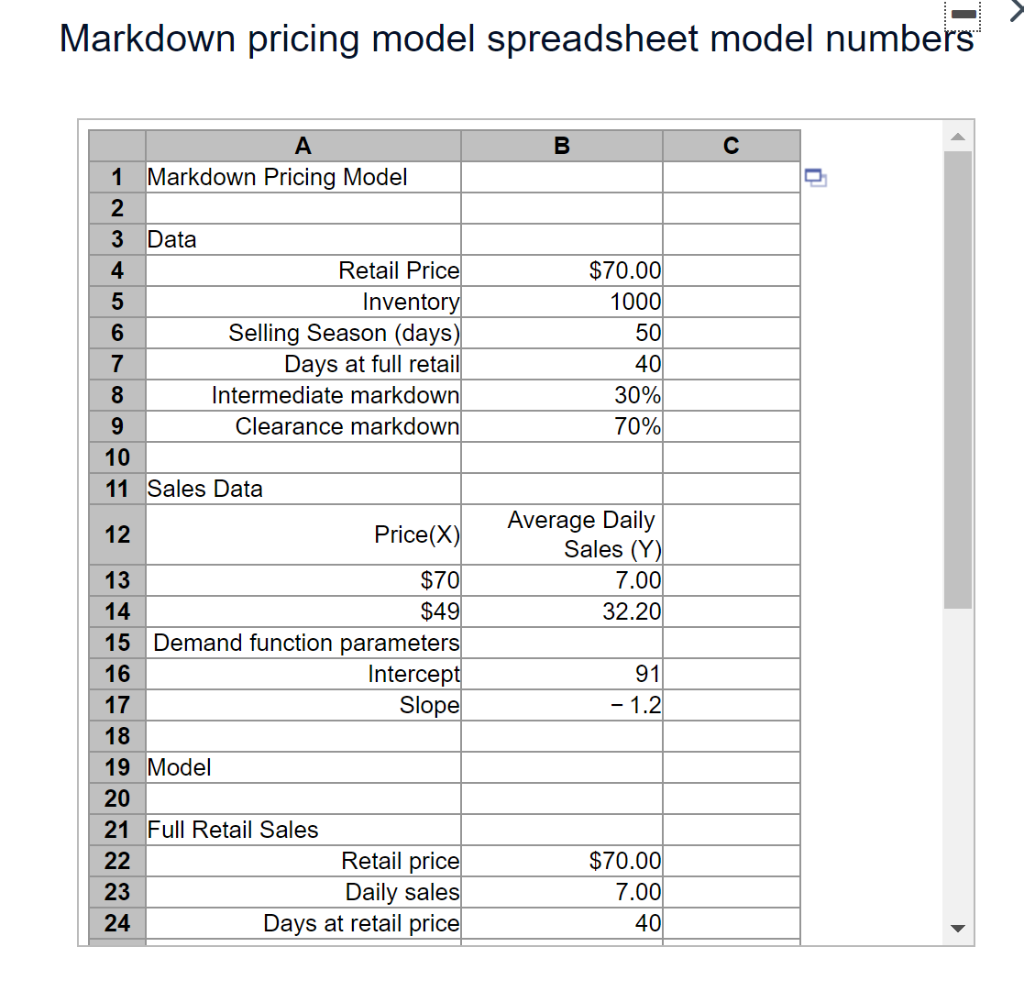
Task: Click the scrollbar up arrow
Action: pyautogui.click(x=958, y=136)
